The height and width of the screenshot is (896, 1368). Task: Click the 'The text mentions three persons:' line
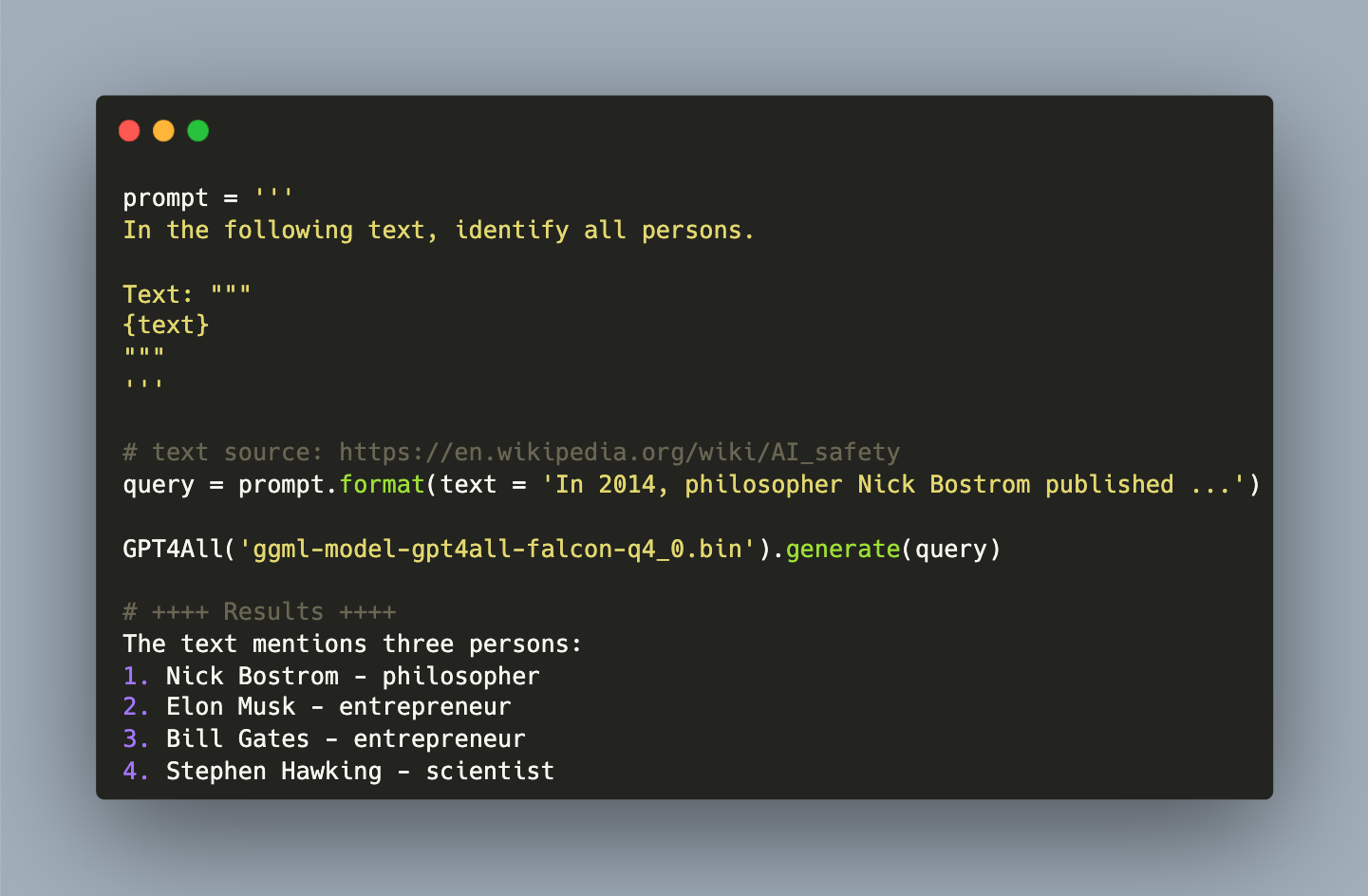click(352, 644)
